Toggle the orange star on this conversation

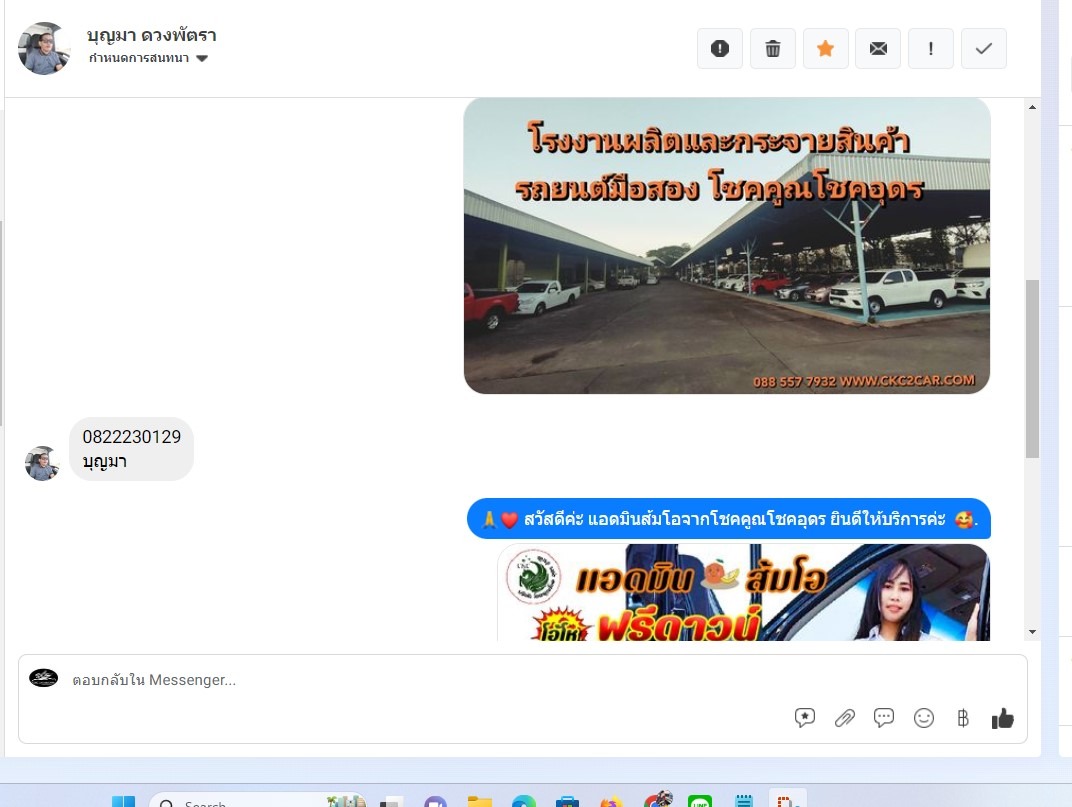pos(825,49)
